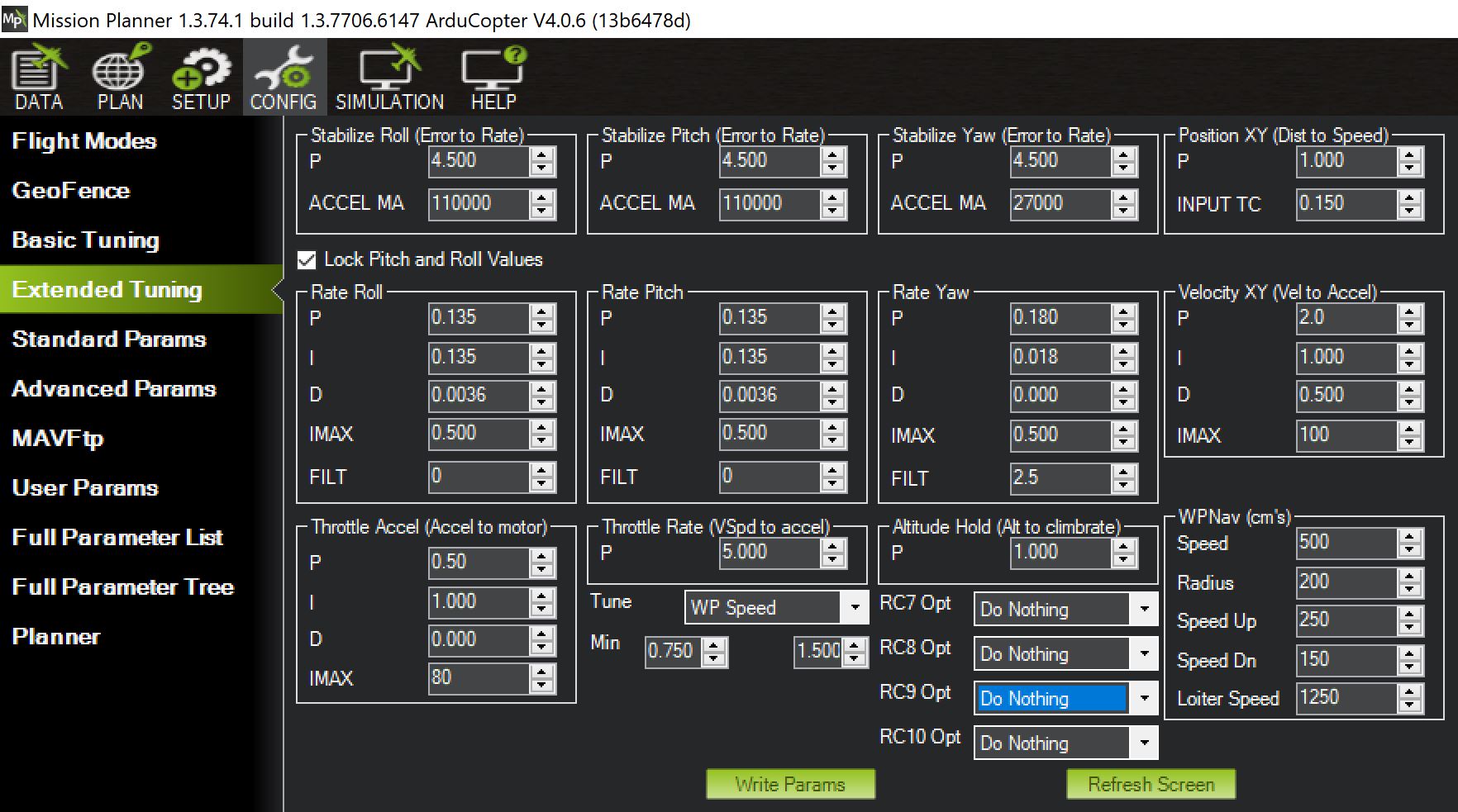1458x812 pixels.
Task: Click Rate Roll D value field
Action: [x=479, y=395]
